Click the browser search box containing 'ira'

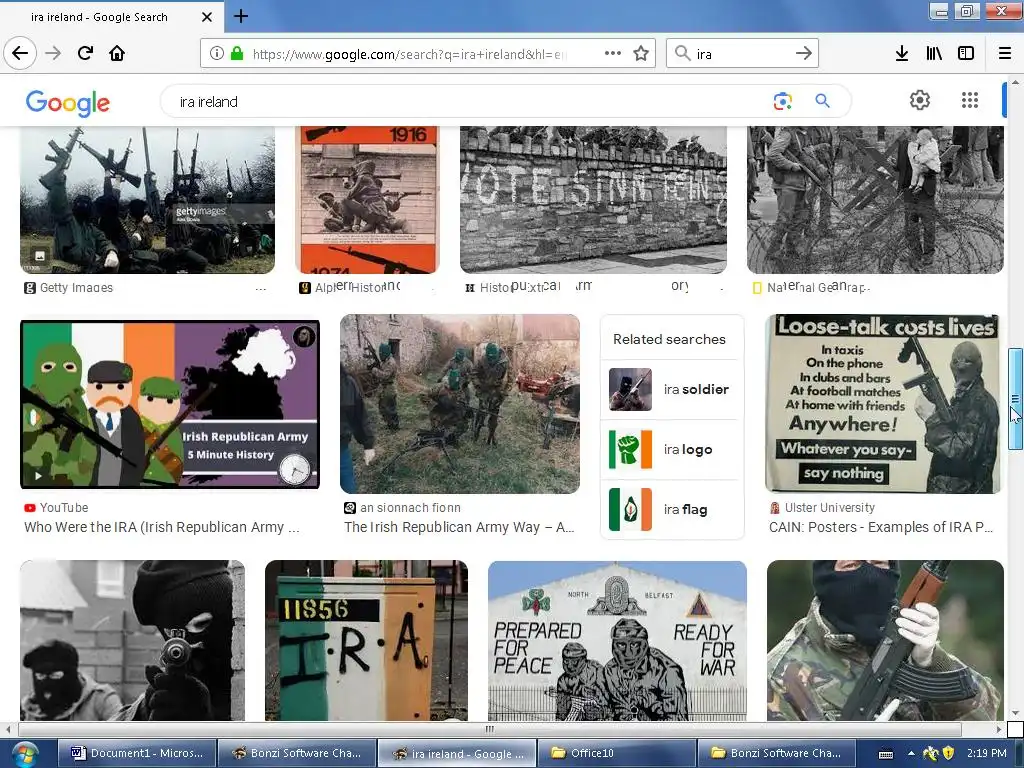tap(742, 54)
